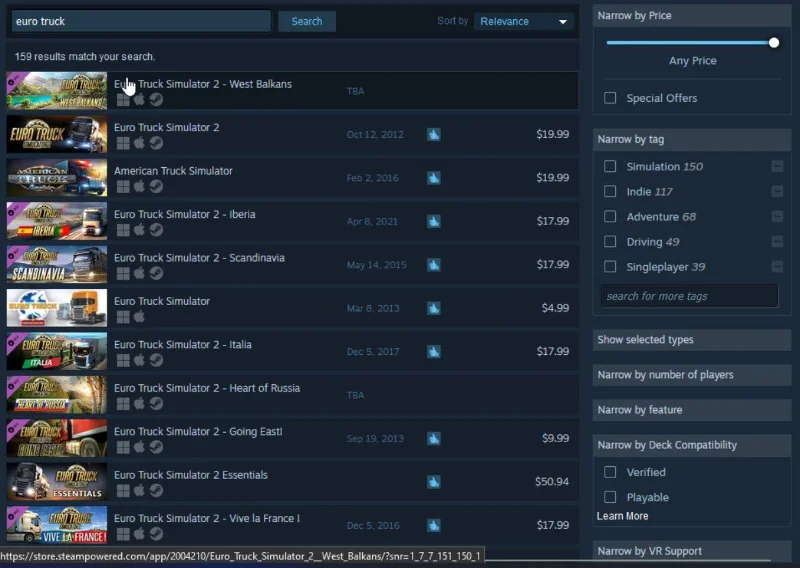
Task: Click the Search button
Action: click(x=307, y=21)
